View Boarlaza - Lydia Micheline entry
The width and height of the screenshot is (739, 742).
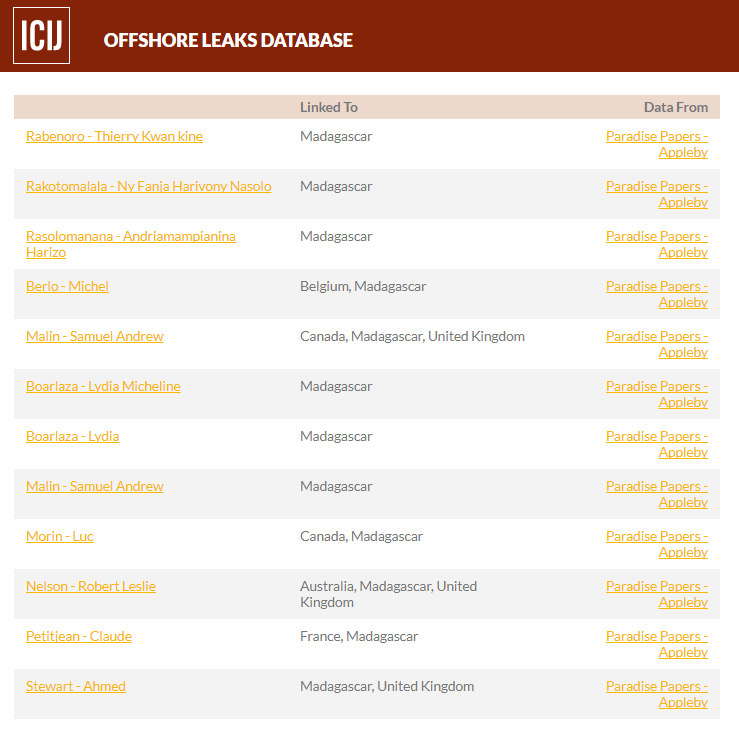click(103, 387)
